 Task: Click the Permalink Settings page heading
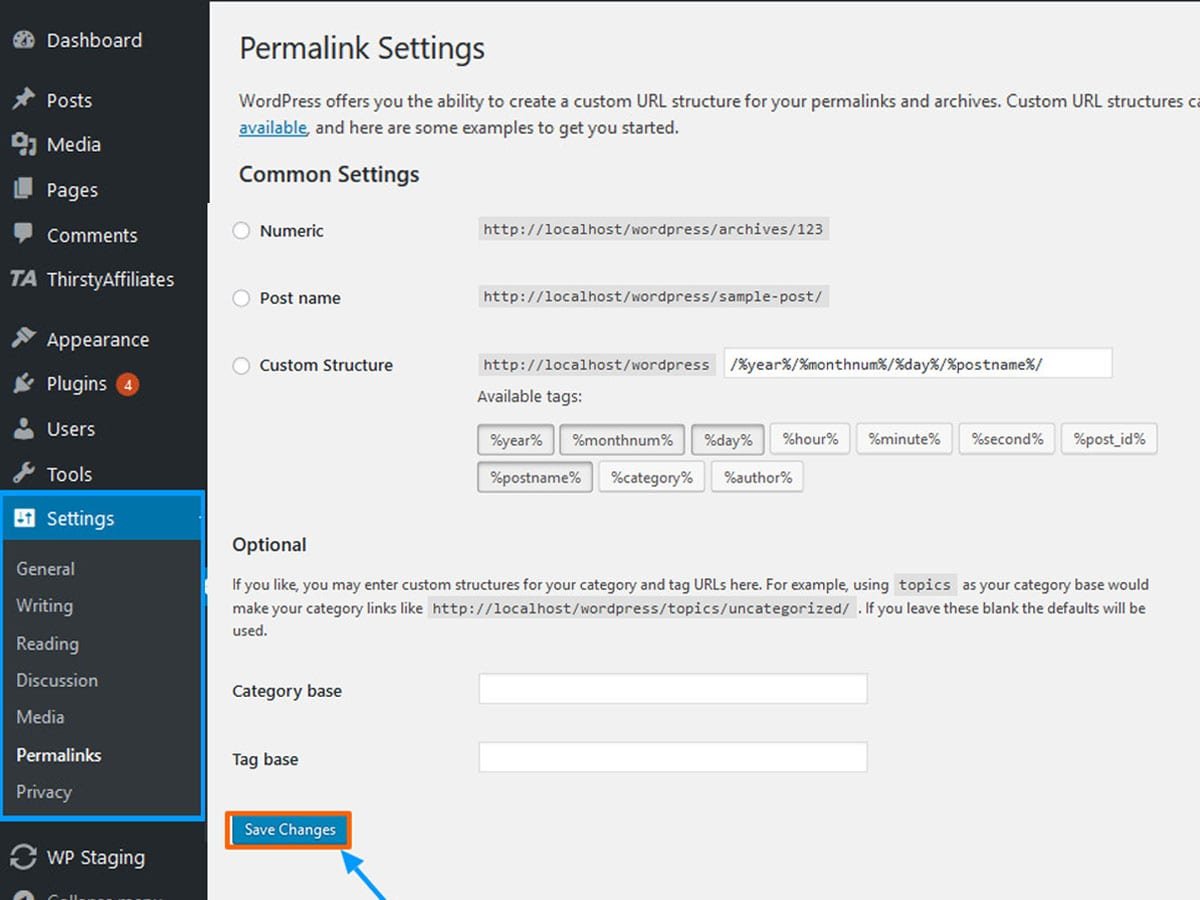coord(362,49)
